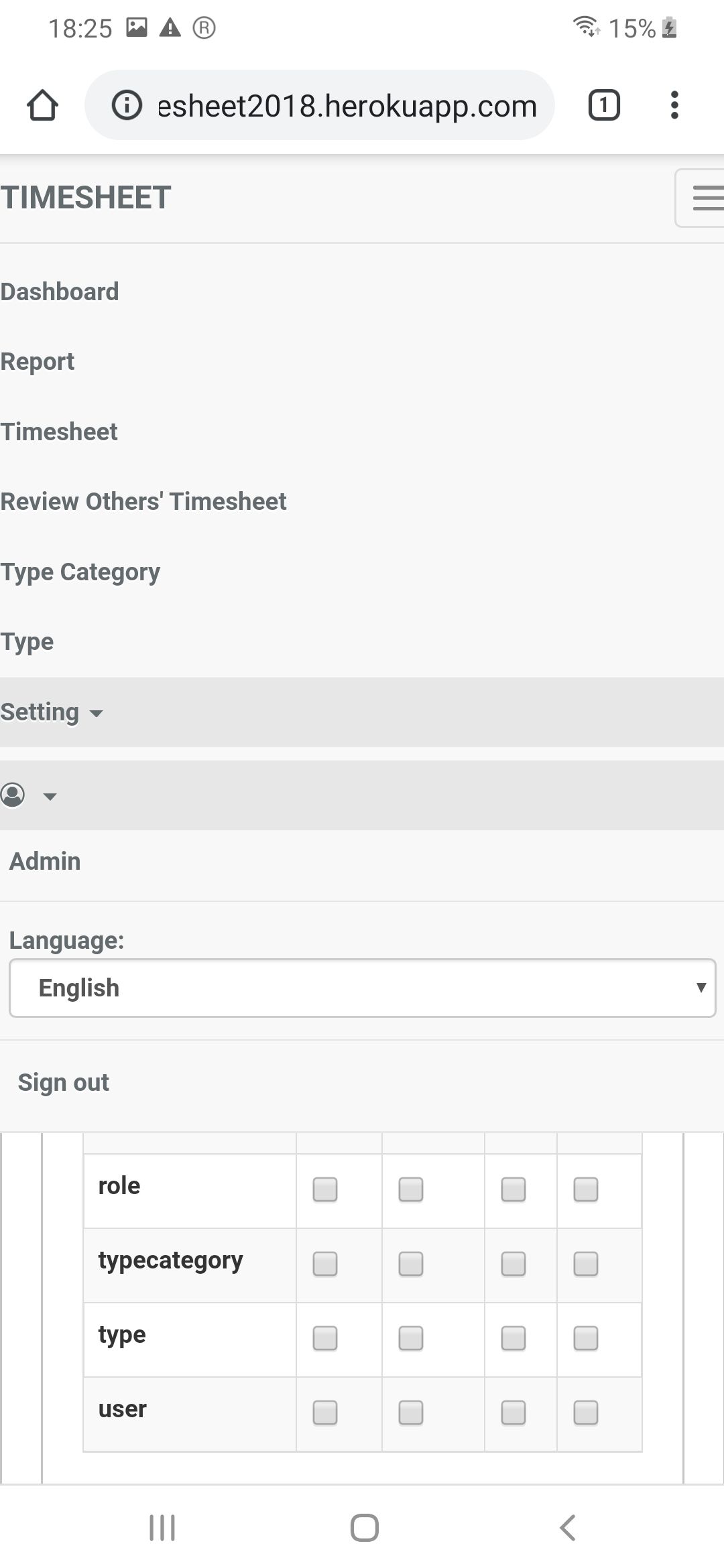The image size is (724, 1568).
Task: Tick the third checkbox in type row
Action: coord(514,1338)
